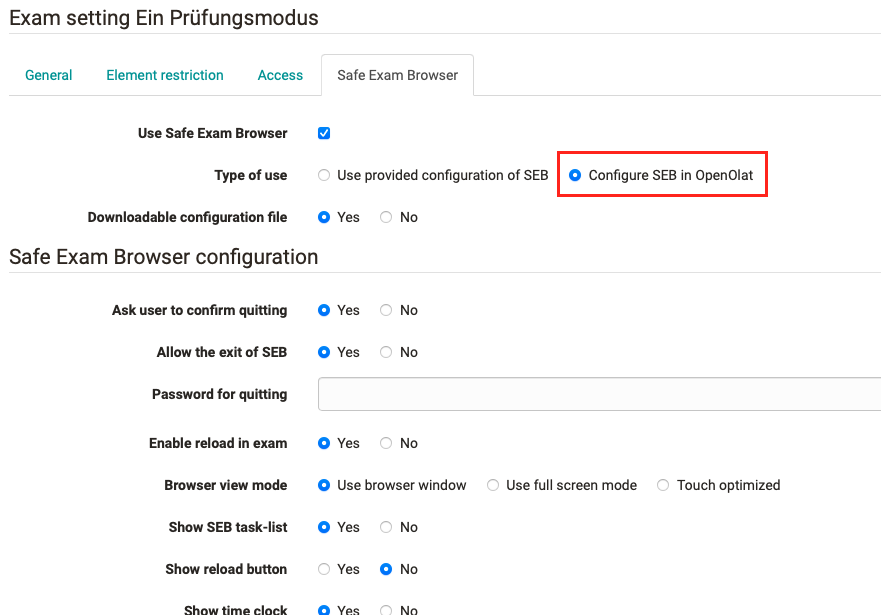The image size is (881, 615).
Task: Turn off Enable reload in exam
Action: point(385,443)
